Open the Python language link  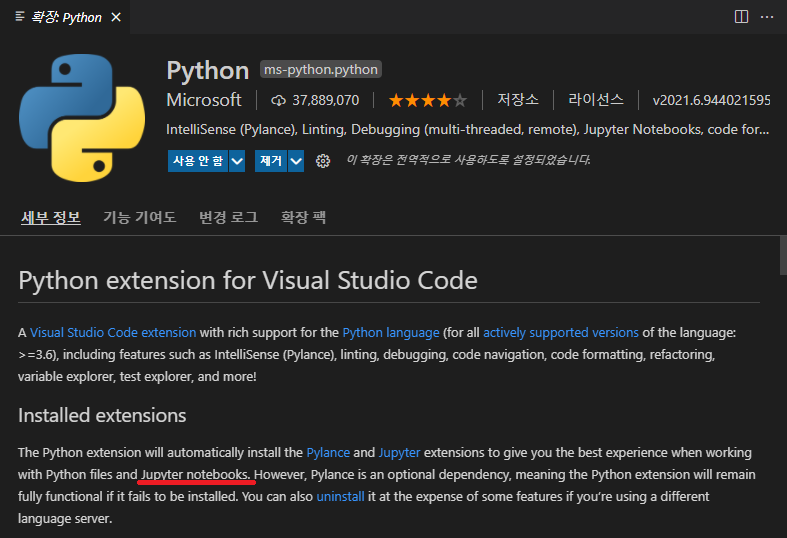tap(391, 333)
